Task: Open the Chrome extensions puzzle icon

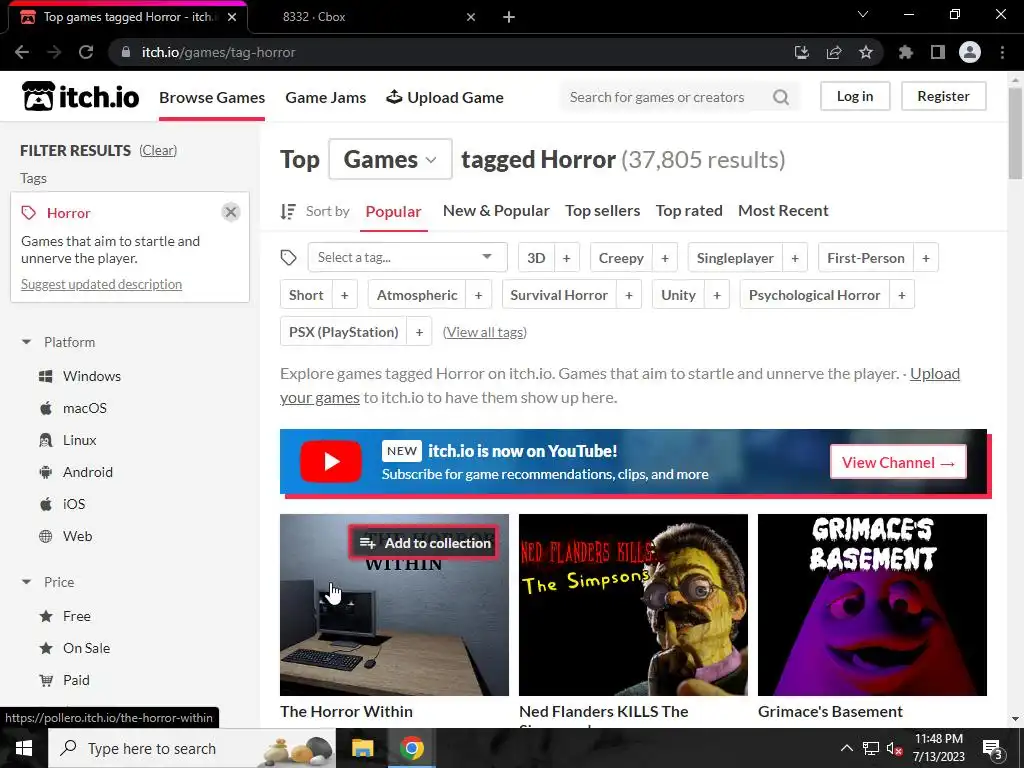Action: [x=905, y=52]
